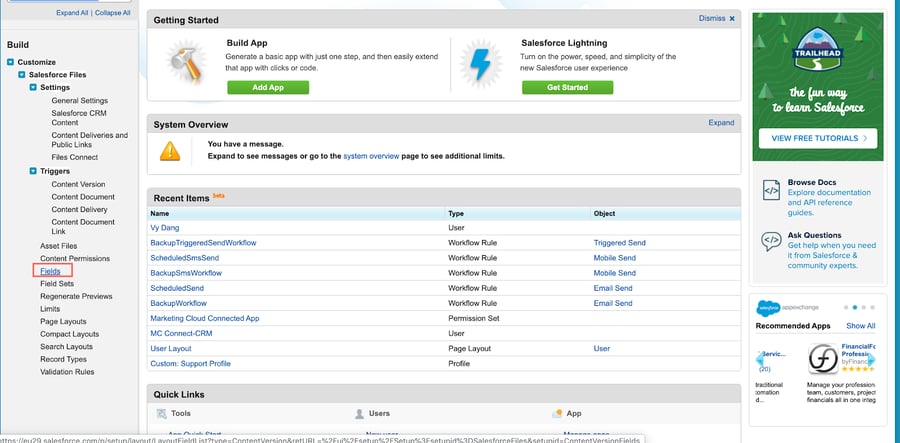Screen dimensions: 900x443
Task: Dismiss the Getting Started panel
Action: coord(712,18)
